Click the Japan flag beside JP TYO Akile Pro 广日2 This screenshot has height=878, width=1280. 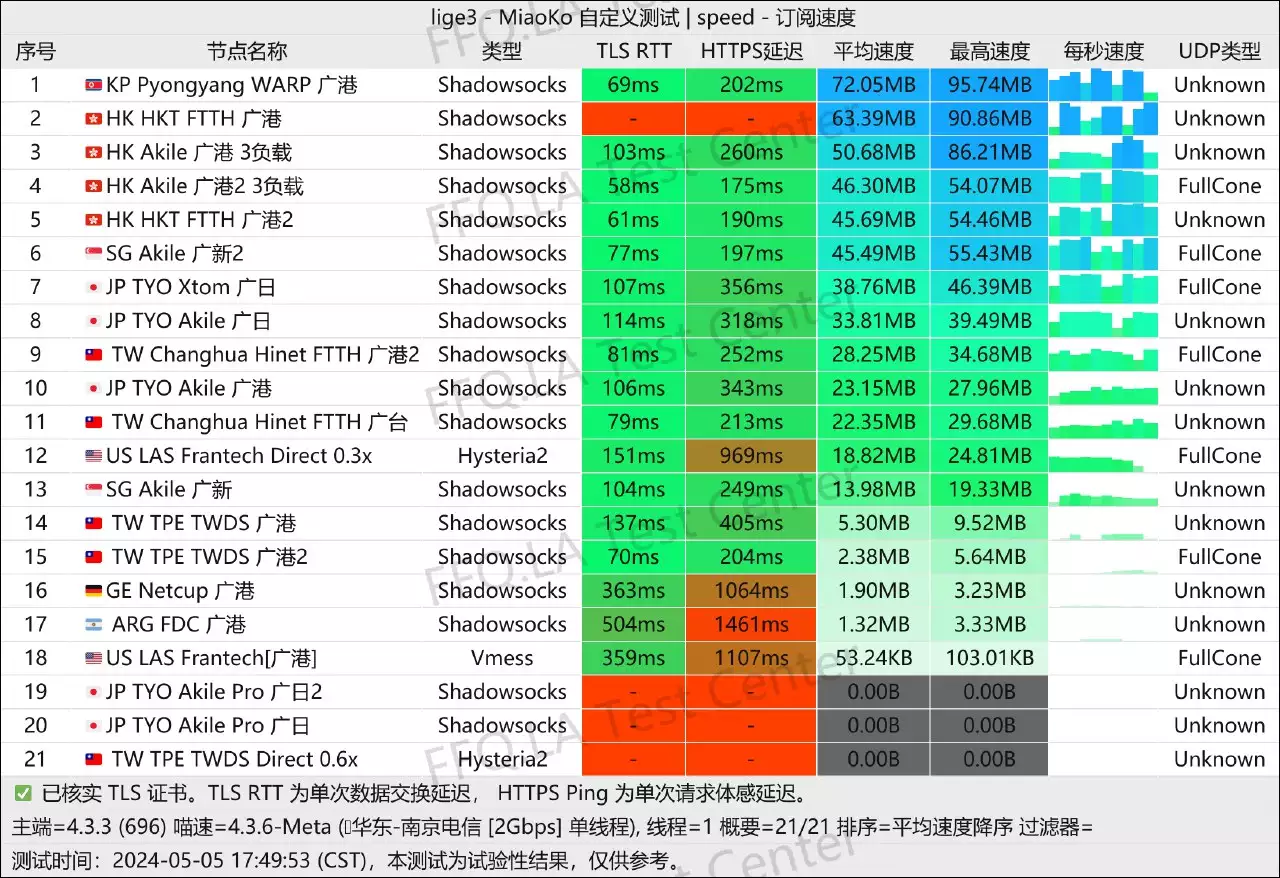point(94,692)
